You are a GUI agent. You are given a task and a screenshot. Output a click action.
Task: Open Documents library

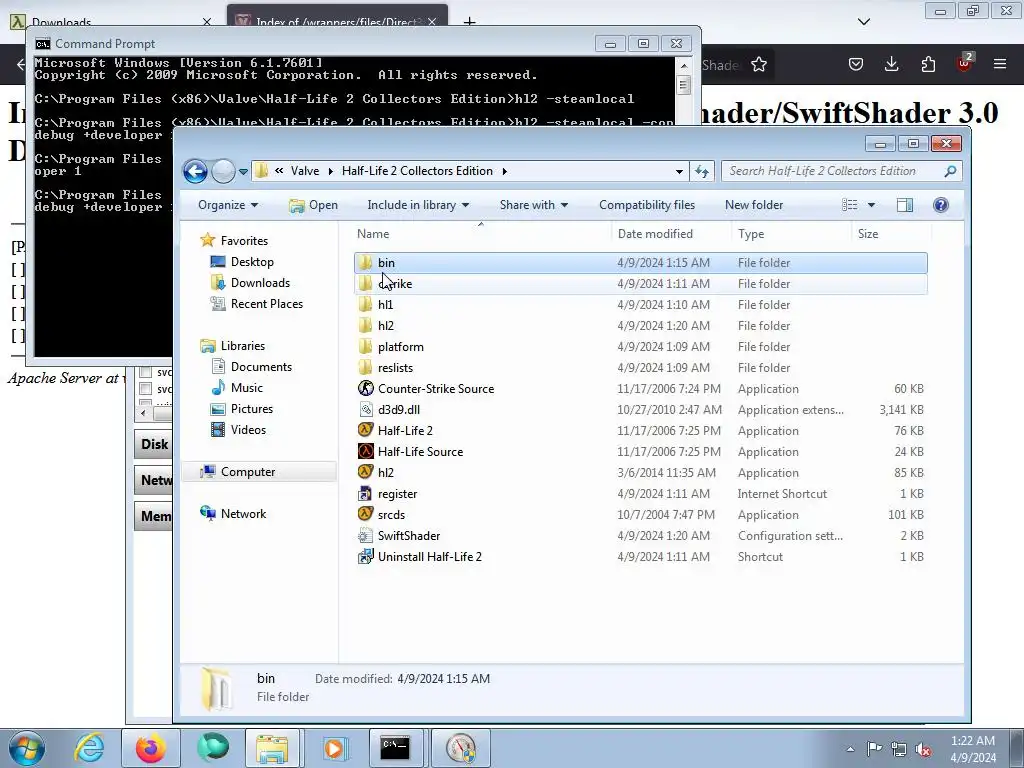point(261,367)
